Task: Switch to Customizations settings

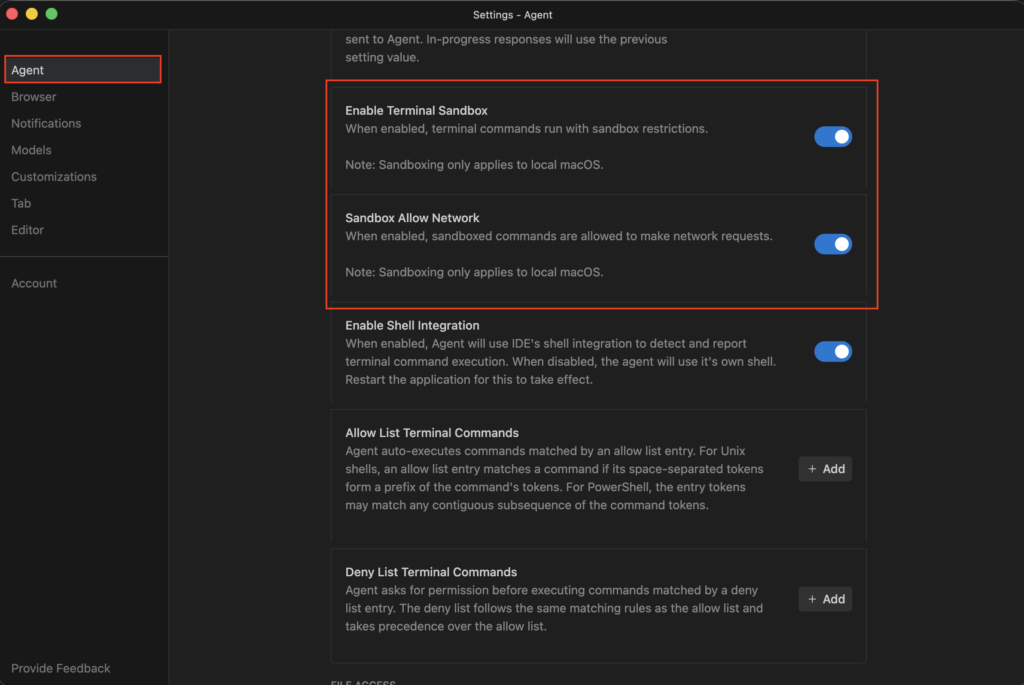Action: point(54,177)
